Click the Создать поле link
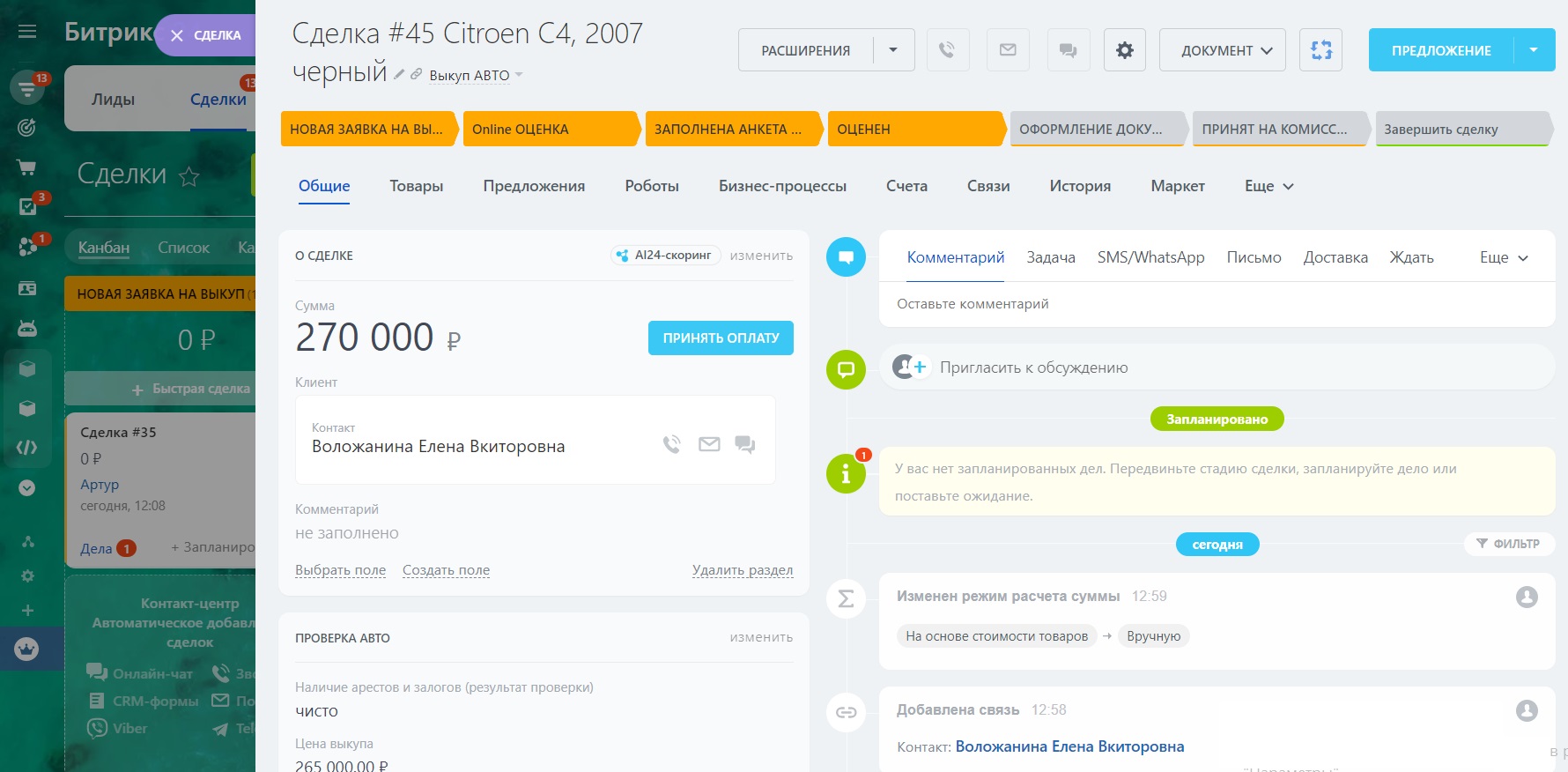 coord(446,570)
